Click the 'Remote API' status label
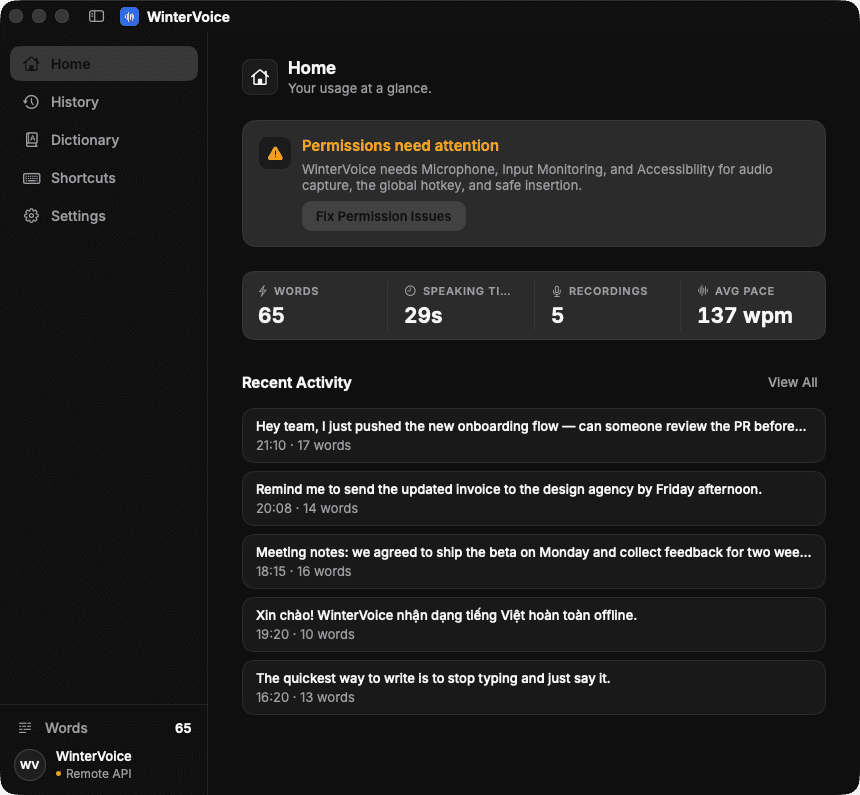Image resolution: width=860 pixels, height=795 pixels. pyautogui.click(x=99, y=774)
